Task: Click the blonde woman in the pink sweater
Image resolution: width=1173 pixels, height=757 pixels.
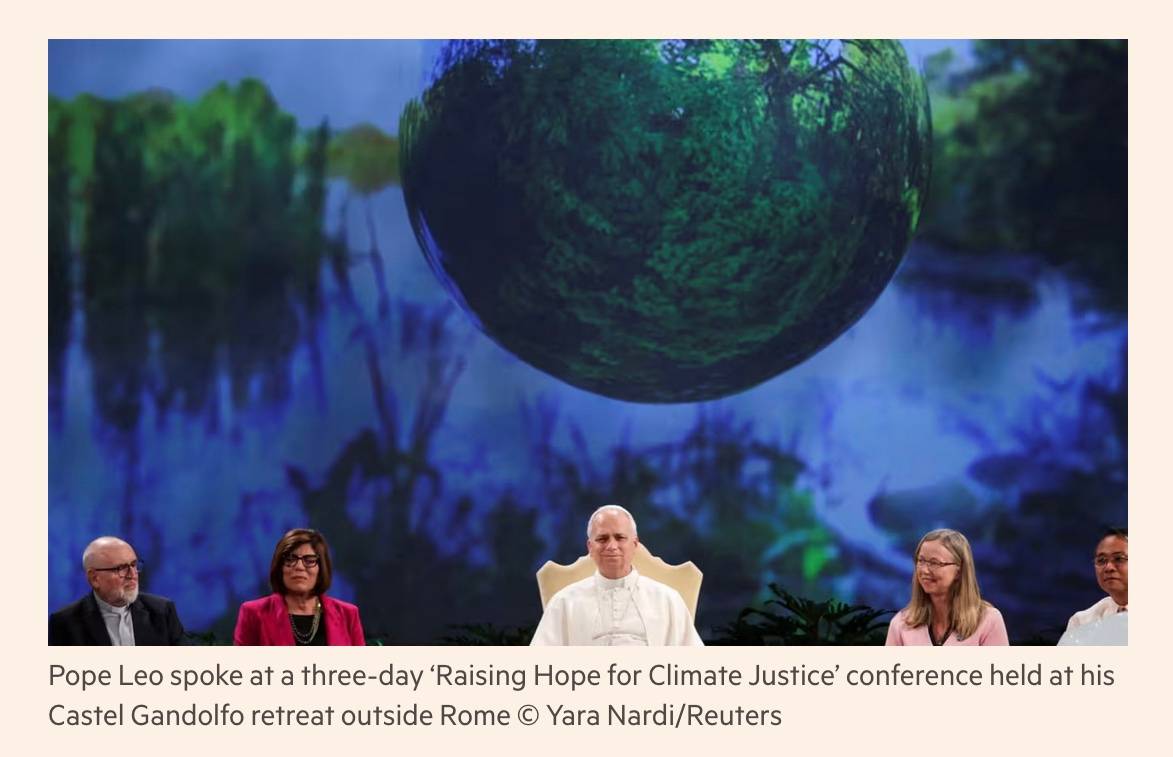Action: point(947,588)
